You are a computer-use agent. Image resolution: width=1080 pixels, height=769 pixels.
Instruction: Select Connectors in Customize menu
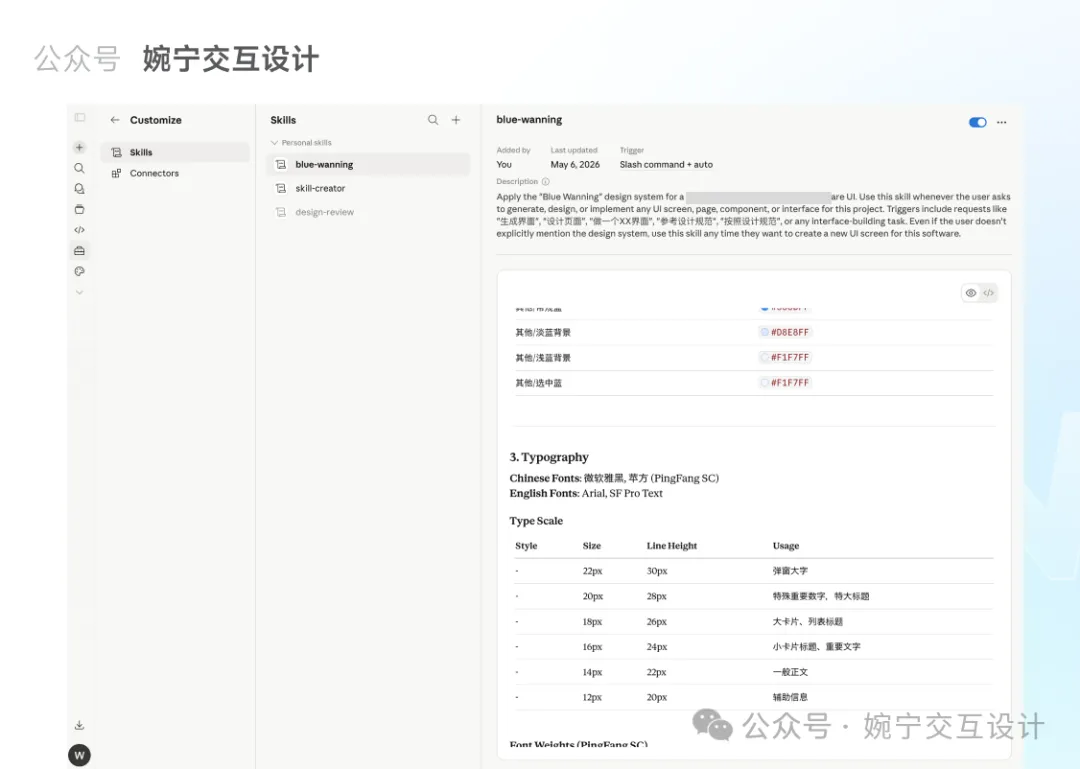[175, 174]
